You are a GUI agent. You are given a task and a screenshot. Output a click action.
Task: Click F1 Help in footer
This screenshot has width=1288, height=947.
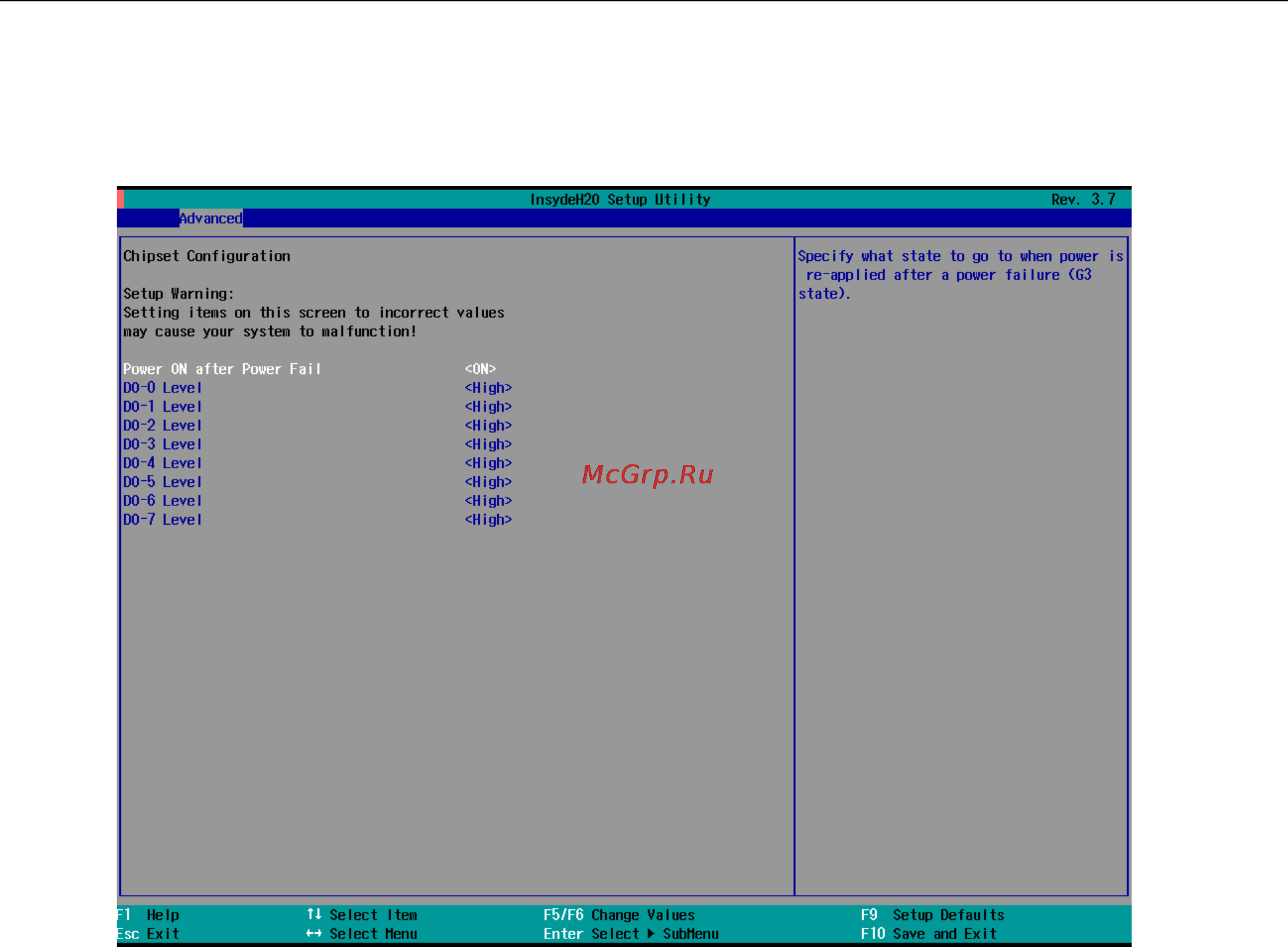149,915
